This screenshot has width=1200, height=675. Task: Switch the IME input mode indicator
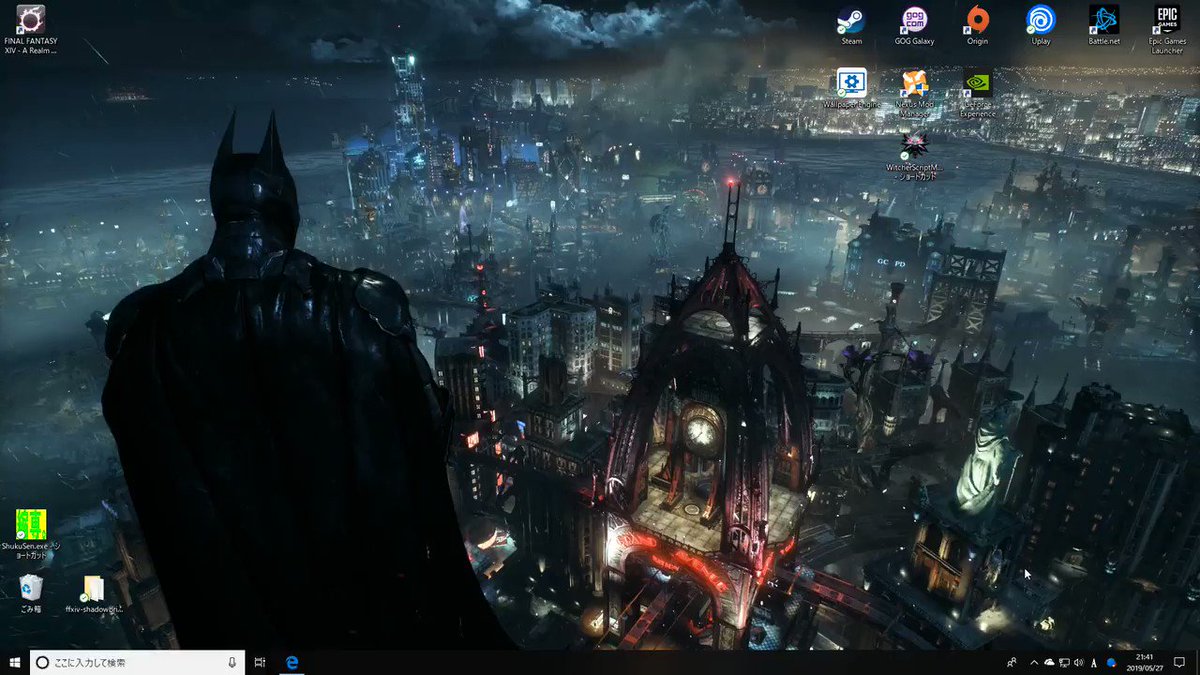coord(1094,662)
